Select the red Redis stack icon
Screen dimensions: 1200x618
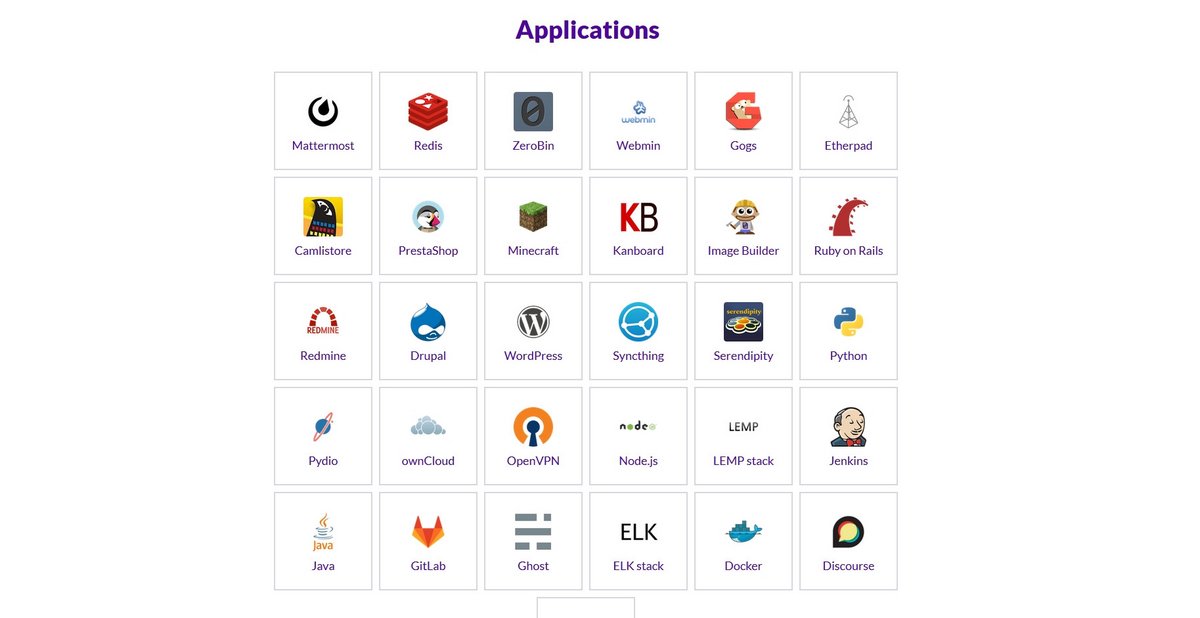tap(428, 112)
